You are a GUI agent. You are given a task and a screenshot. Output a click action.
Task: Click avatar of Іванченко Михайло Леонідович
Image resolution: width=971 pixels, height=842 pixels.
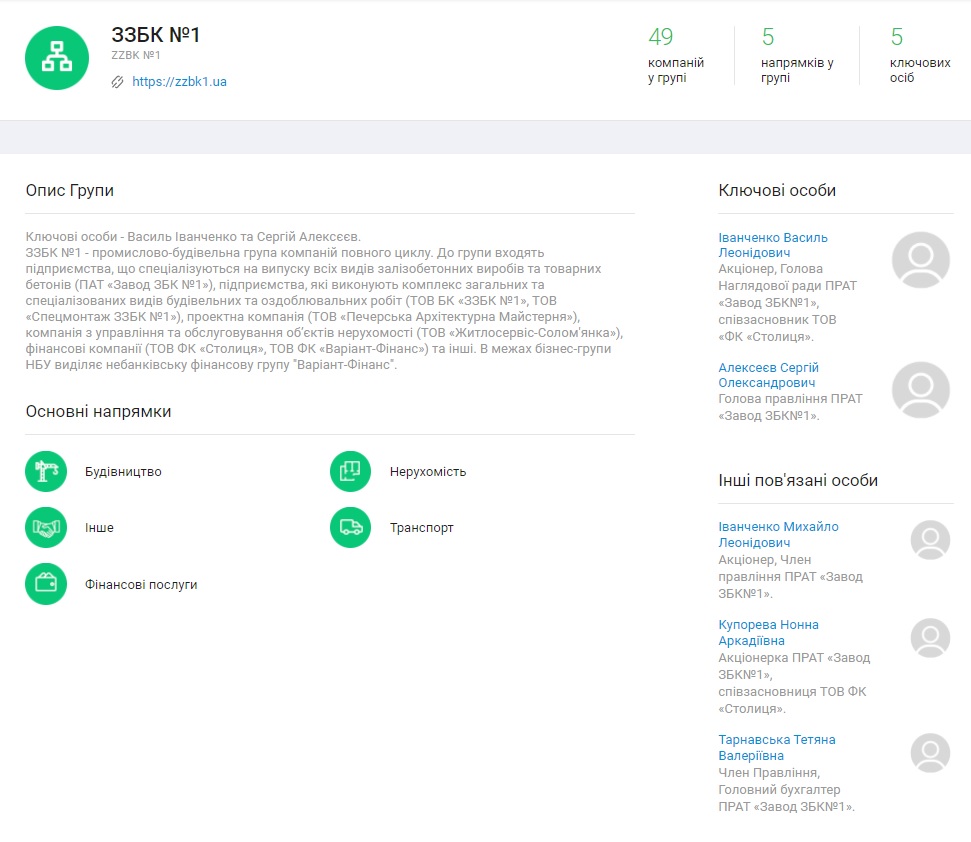(x=930, y=540)
